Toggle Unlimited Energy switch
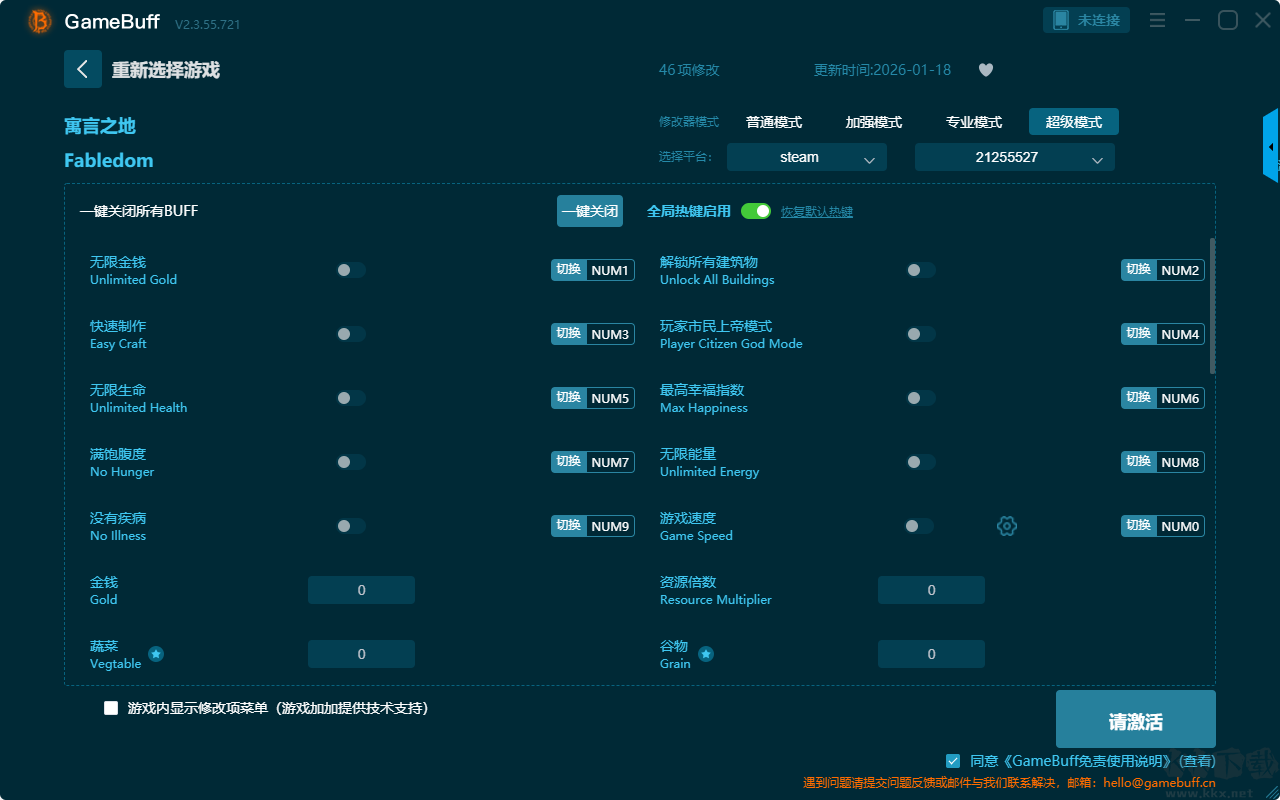 (921, 462)
